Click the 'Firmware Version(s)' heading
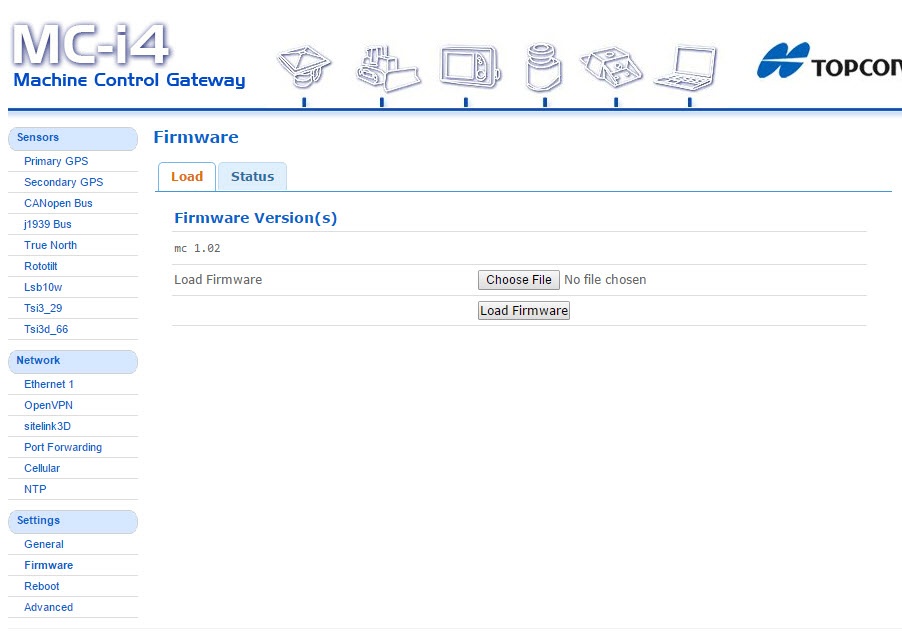 coord(255,218)
